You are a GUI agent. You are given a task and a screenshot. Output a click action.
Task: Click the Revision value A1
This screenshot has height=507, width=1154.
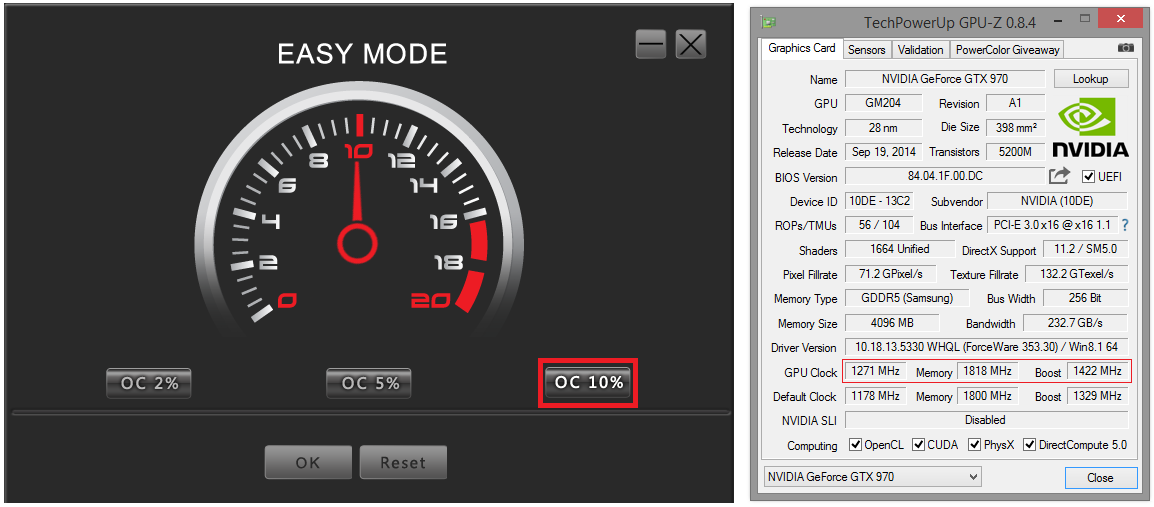(x=1016, y=103)
